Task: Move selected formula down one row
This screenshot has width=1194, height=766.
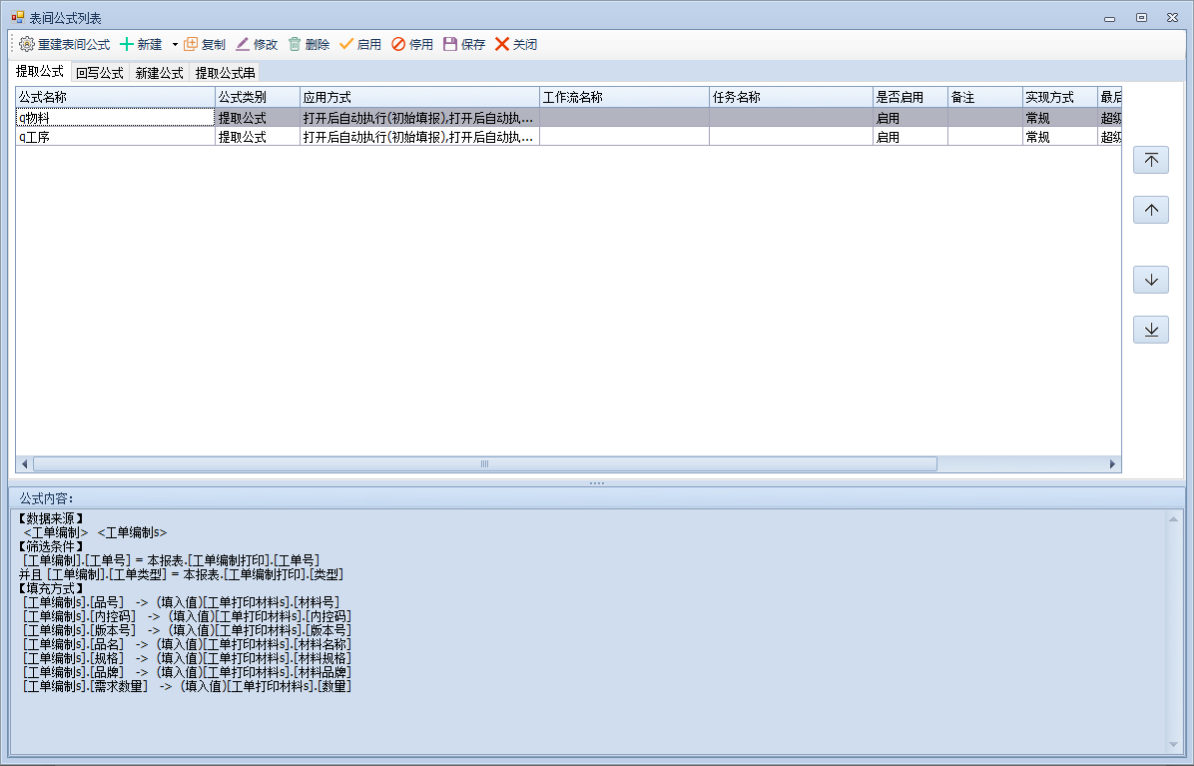Action: [1150, 280]
